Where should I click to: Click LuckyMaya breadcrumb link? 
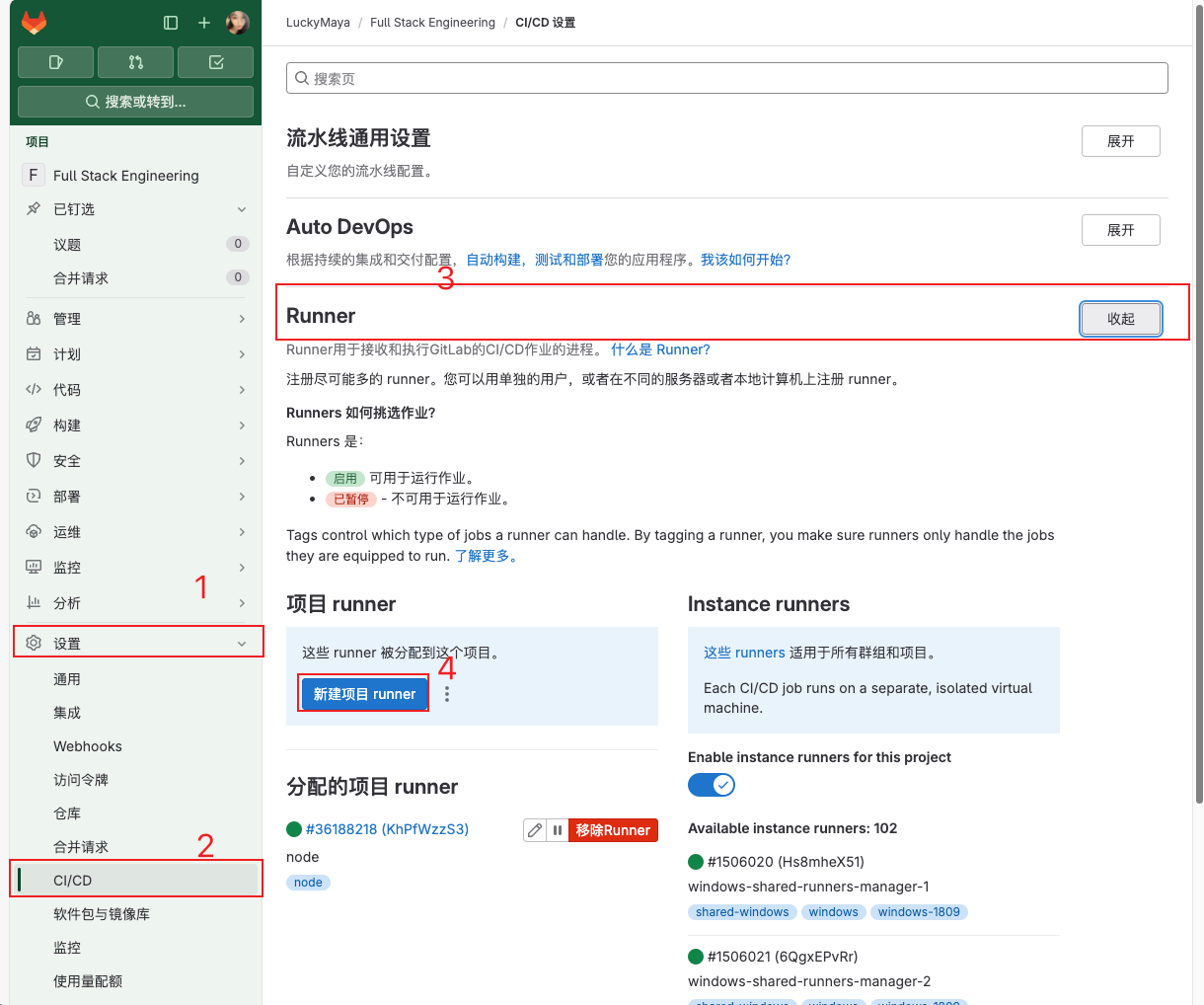pos(318,23)
